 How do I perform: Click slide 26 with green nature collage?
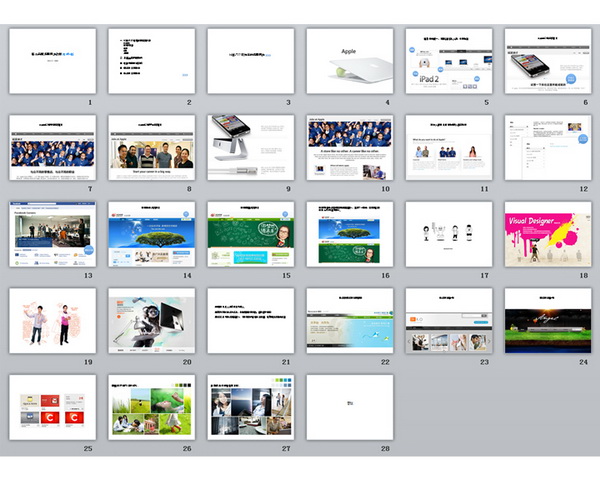151,407
